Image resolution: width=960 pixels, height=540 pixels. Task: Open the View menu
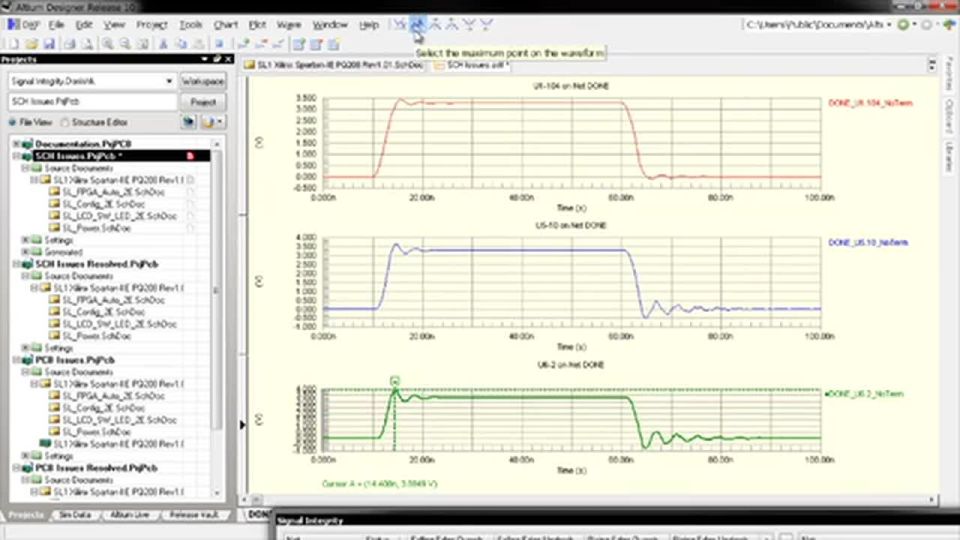click(114, 24)
